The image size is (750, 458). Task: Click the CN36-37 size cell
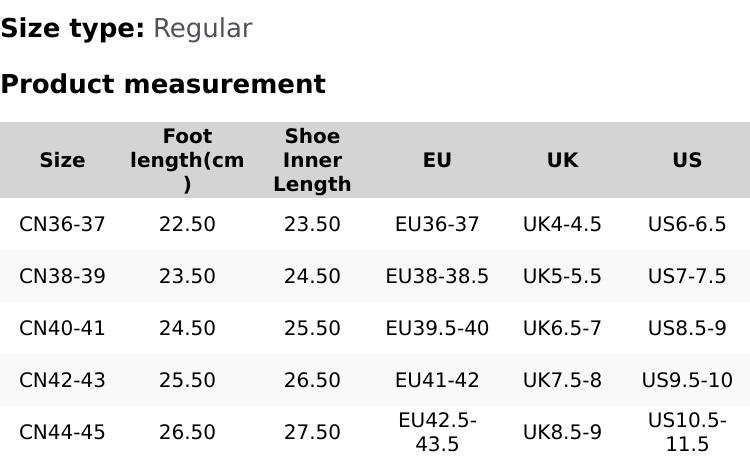coord(62,224)
